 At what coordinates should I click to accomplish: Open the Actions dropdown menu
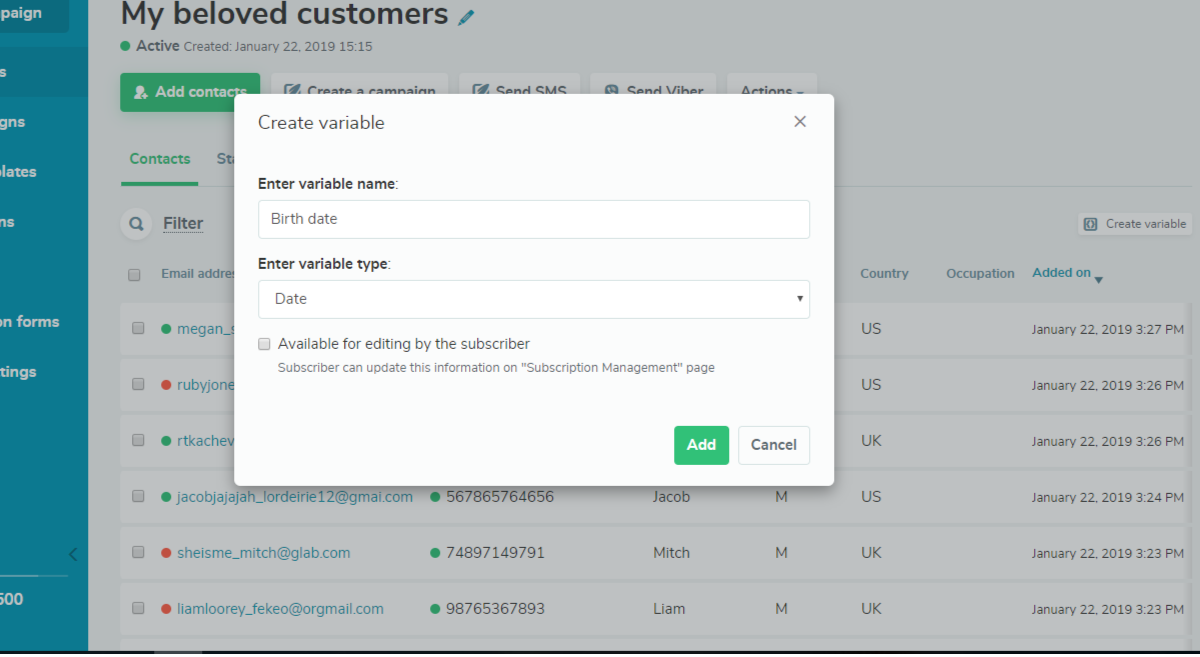pos(771,90)
